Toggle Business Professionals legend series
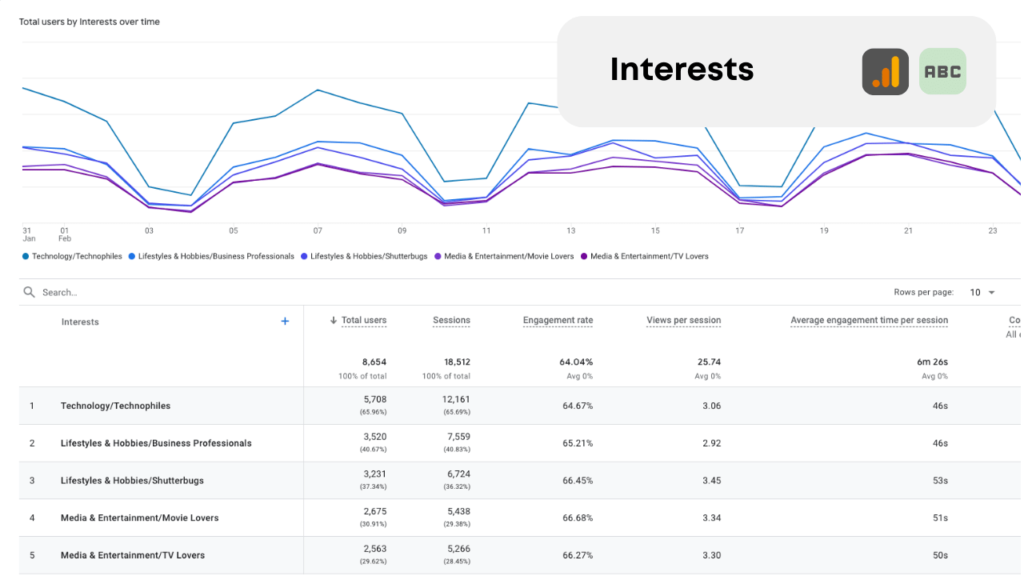Screen dimensions: 1024x576 tap(211, 256)
